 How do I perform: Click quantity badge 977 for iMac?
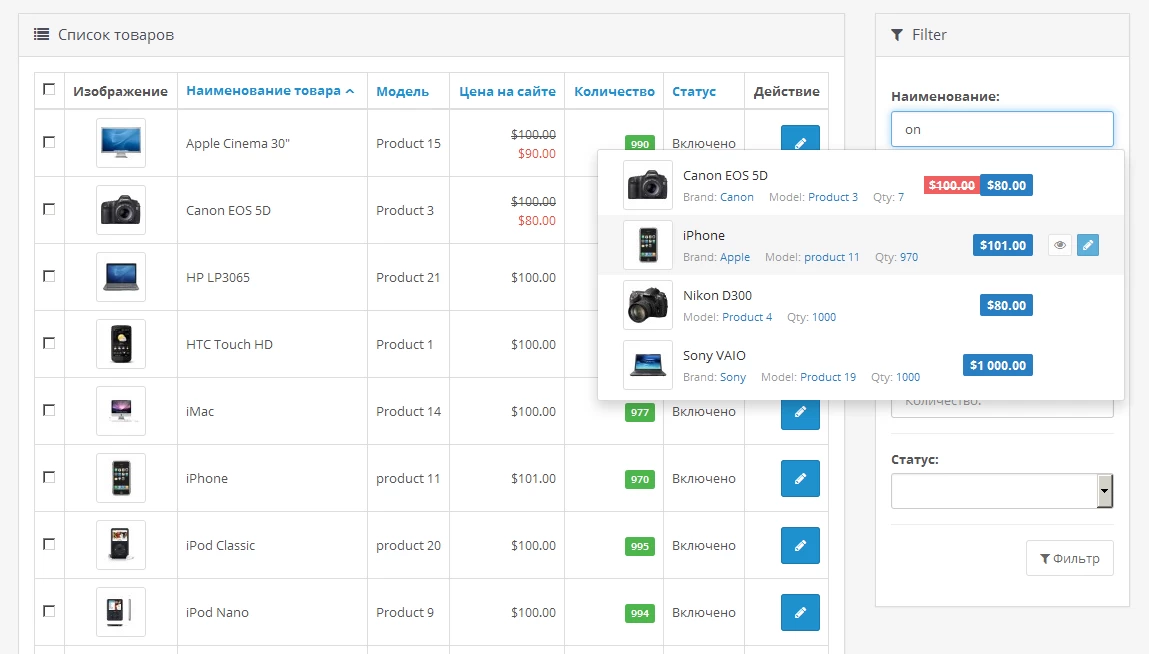640,412
